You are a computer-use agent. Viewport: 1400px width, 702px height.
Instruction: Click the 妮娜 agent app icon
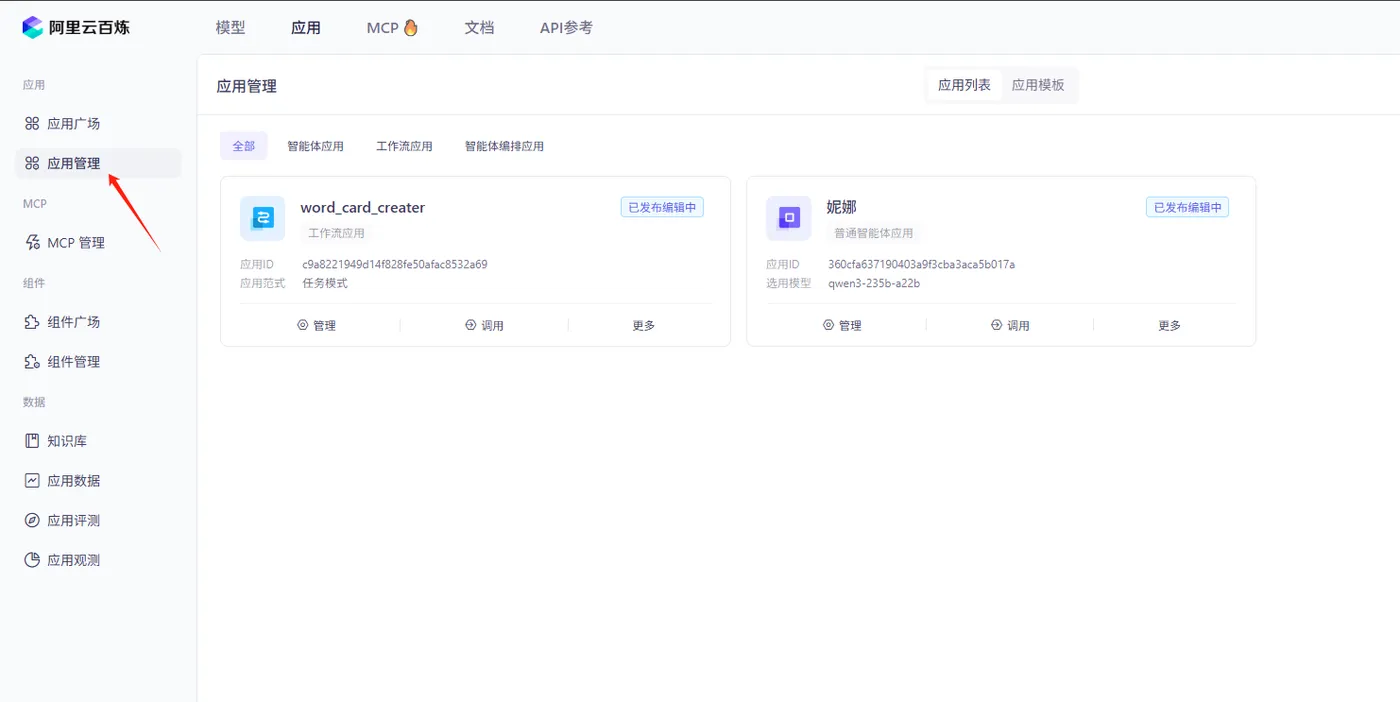click(x=789, y=218)
